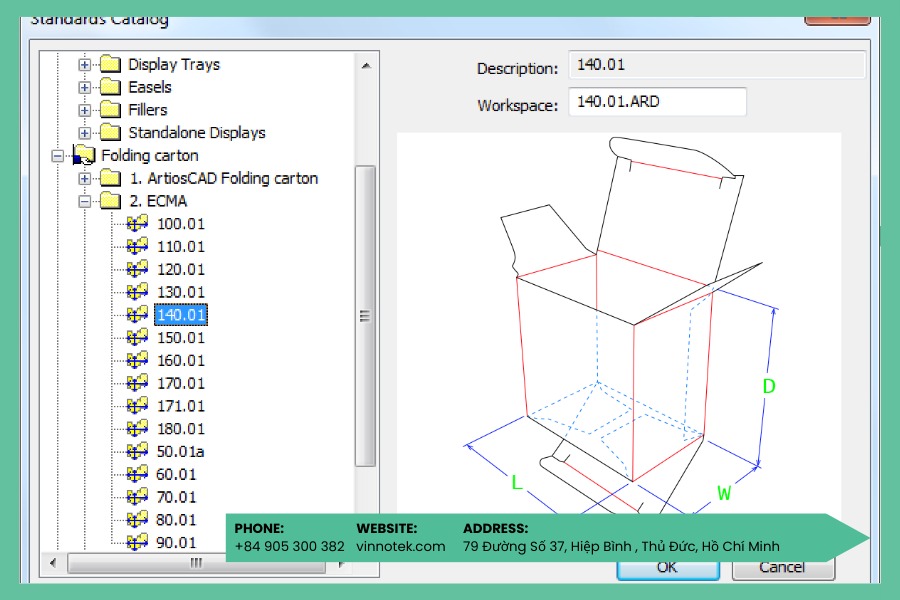Click the standard icon beside 130.01
900x600 pixels.
(x=137, y=292)
